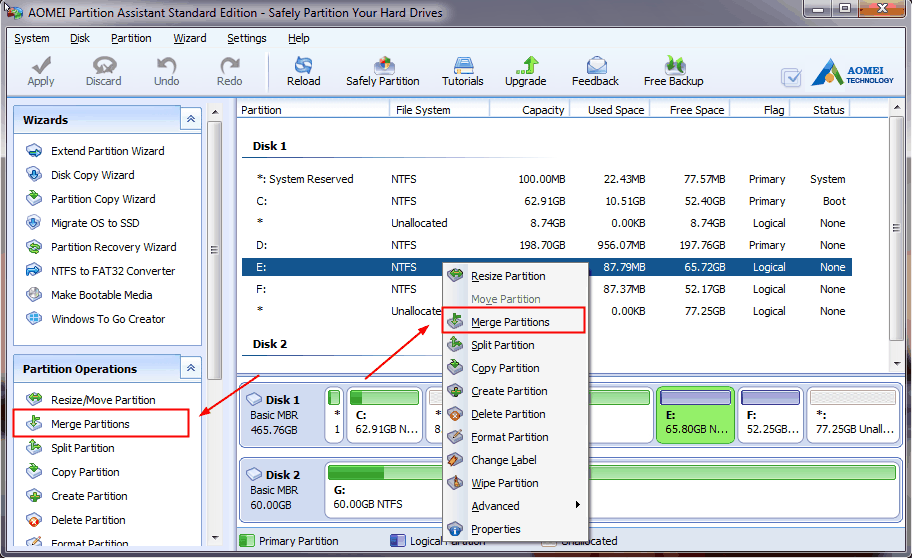
Task: Launch the Extend Partition Wizard
Action: [95, 151]
